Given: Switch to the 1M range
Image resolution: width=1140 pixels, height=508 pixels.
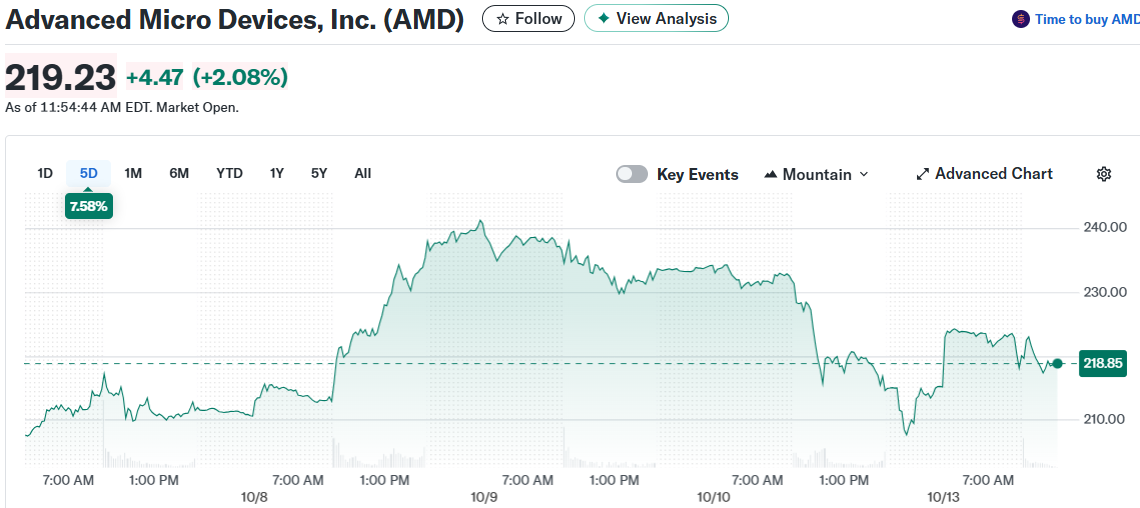Looking at the screenshot, I should coord(133,173).
